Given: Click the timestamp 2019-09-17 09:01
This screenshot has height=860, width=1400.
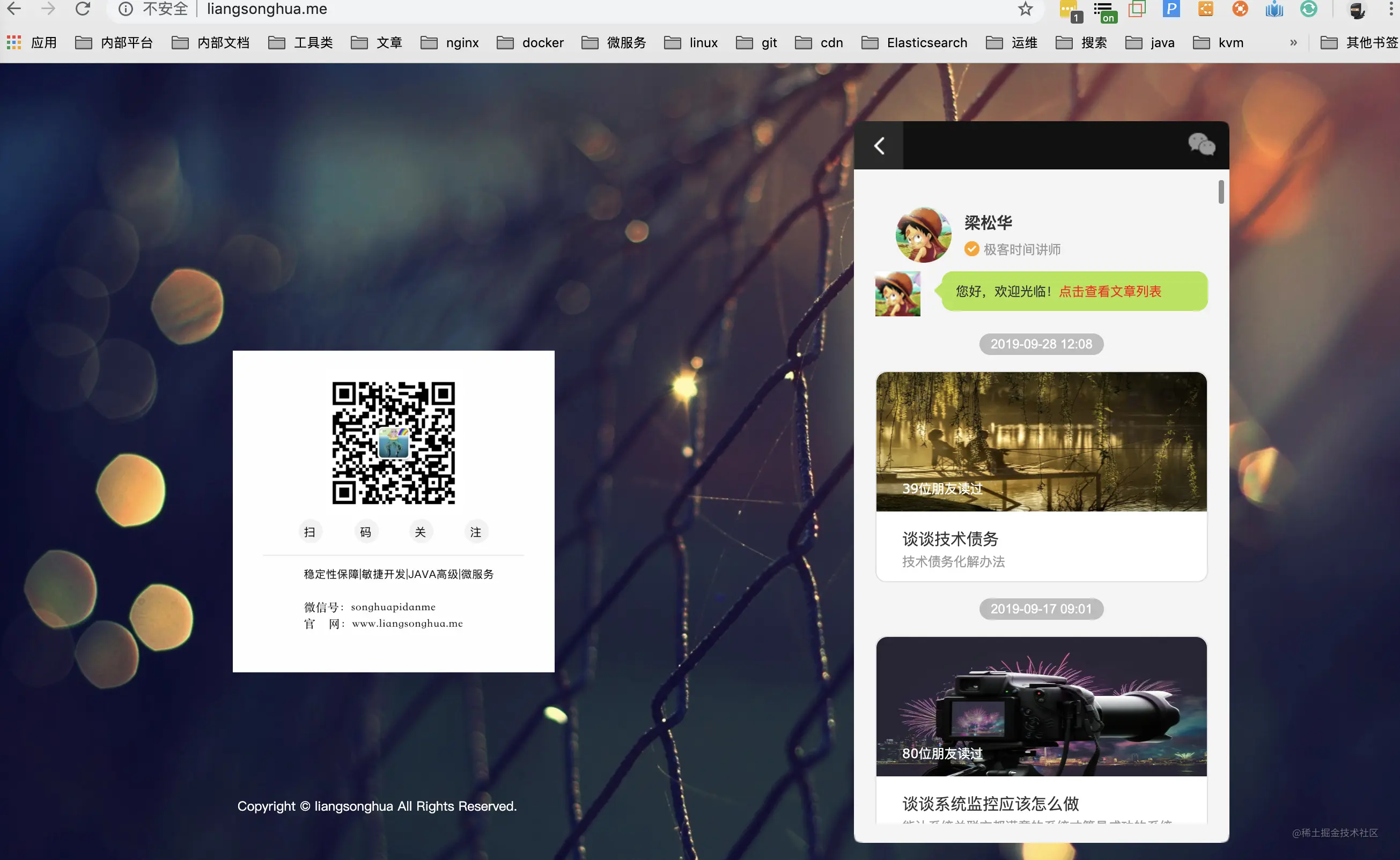Looking at the screenshot, I should pos(1041,609).
